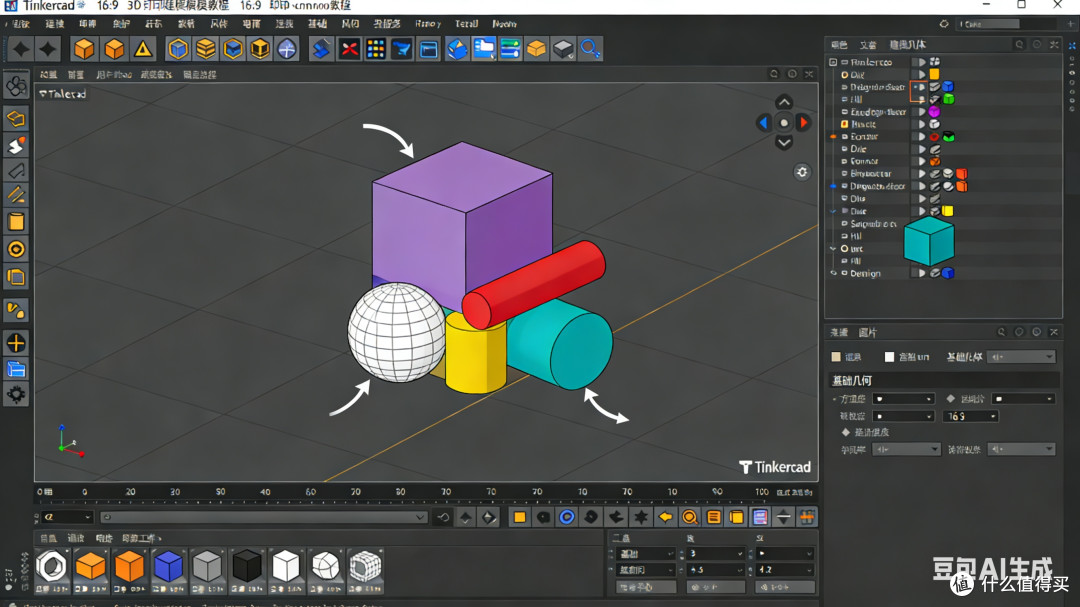Click the gray box toolbar icon
This screenshot has height=607, width=1080.
click(563, 50)
